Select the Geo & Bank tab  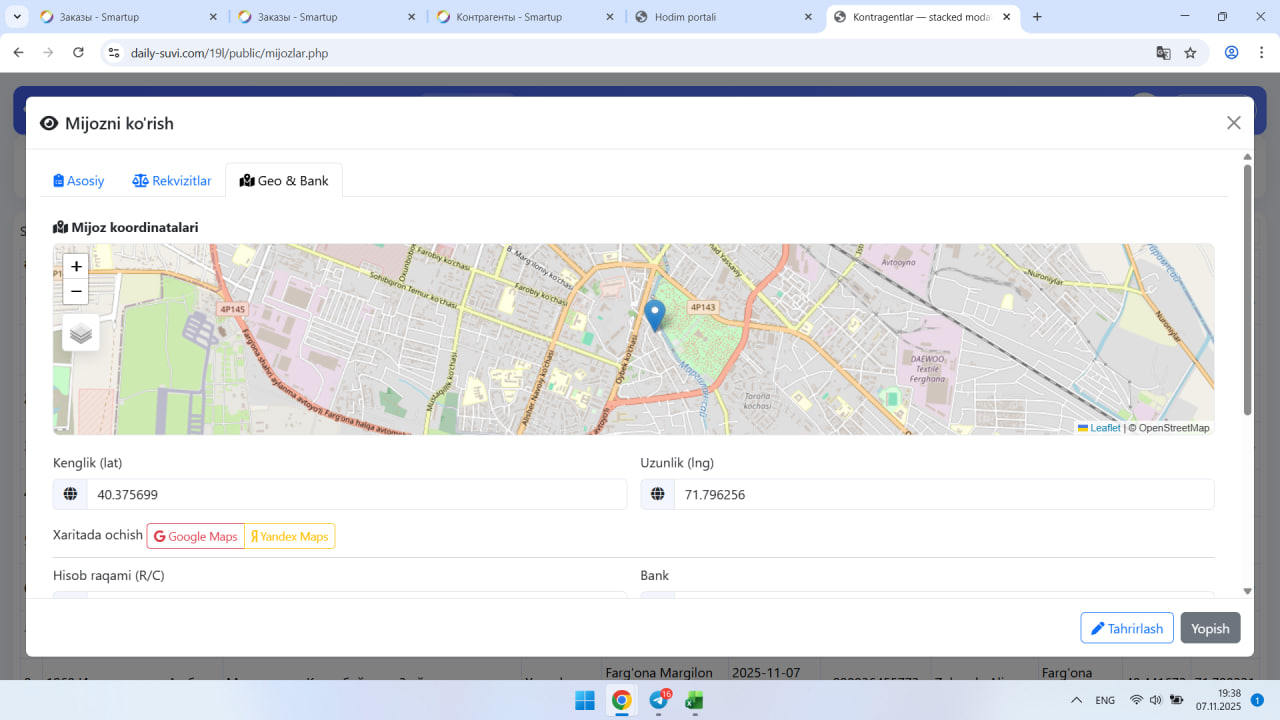(284, 181)
